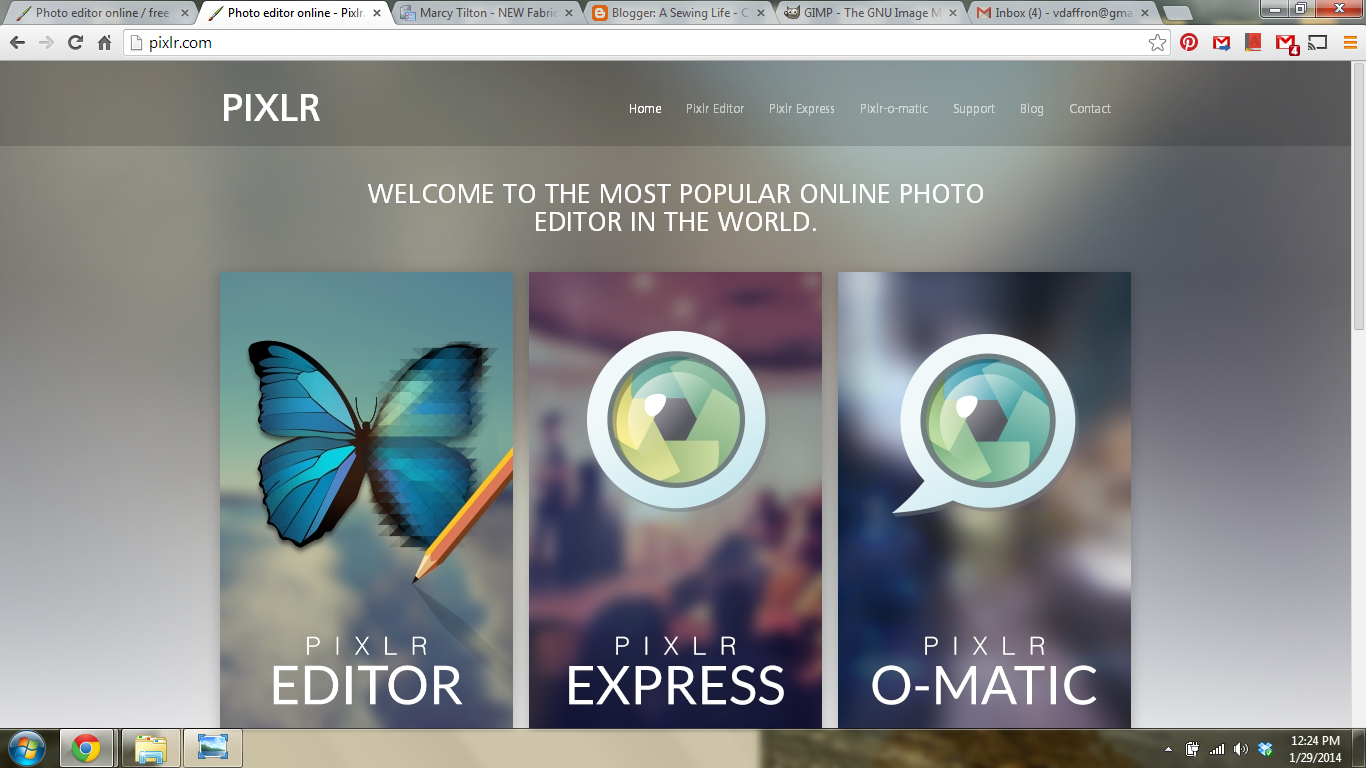The image size is (1366, 768).
Task: Open Windows Explorer from the taskbar
Action: [151, 748]
